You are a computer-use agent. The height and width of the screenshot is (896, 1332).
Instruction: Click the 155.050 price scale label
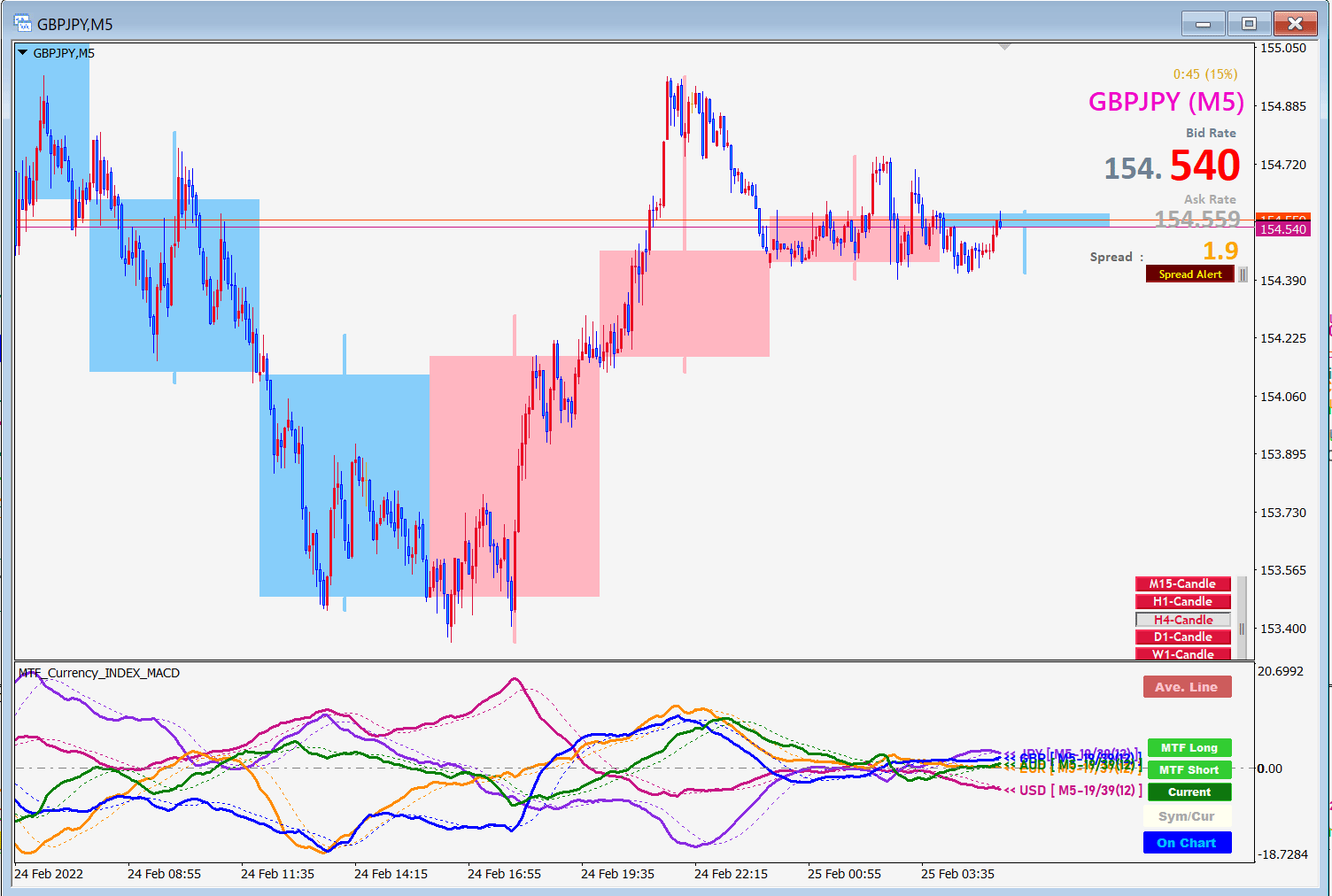click(x=1282, y=48)
